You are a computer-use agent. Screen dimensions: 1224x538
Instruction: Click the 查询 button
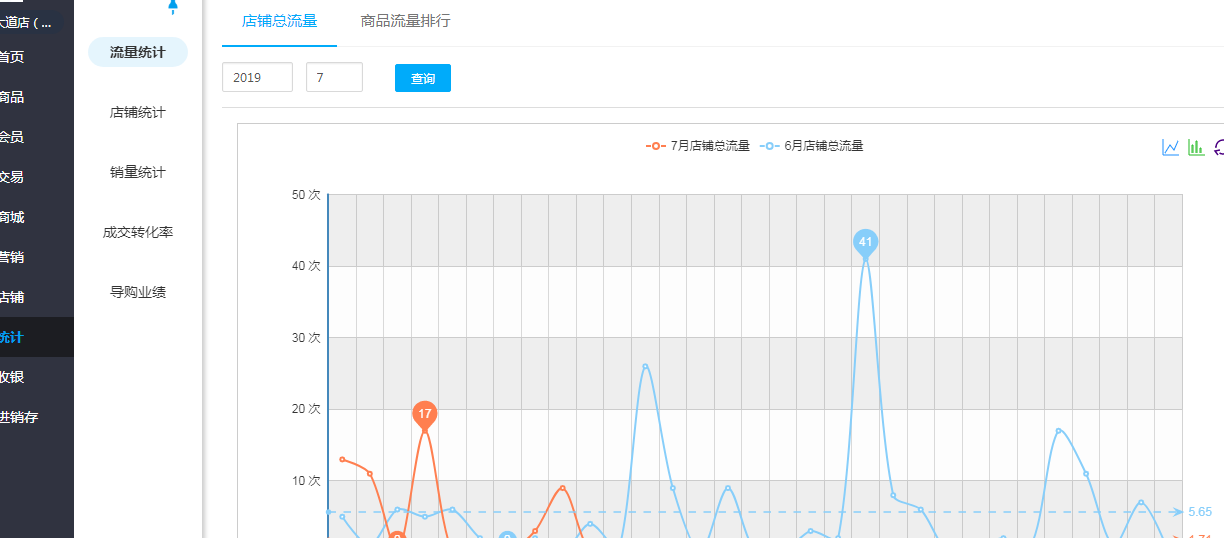tap(423, 78)
